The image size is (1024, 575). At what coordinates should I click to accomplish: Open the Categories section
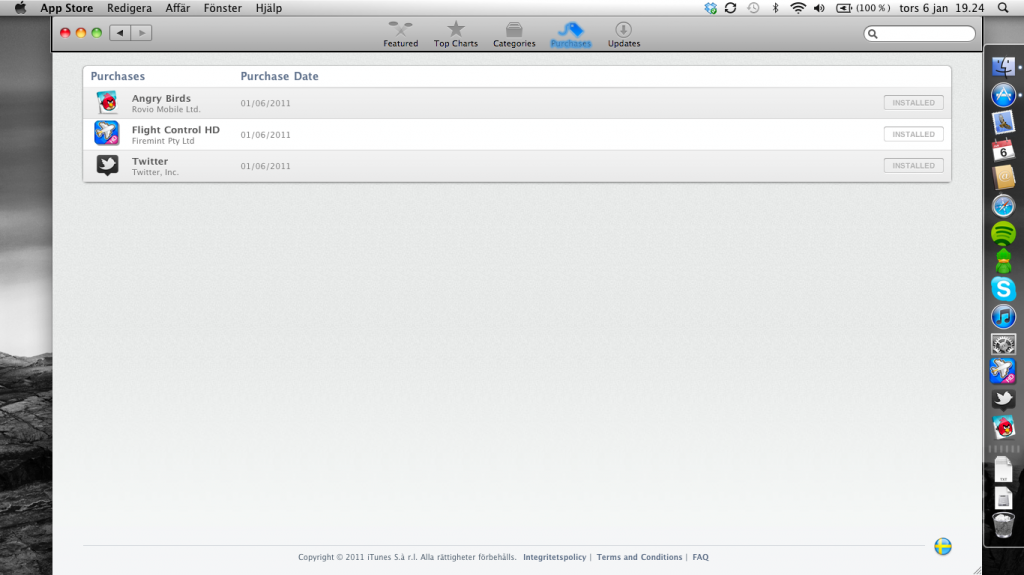click(514, 35)
